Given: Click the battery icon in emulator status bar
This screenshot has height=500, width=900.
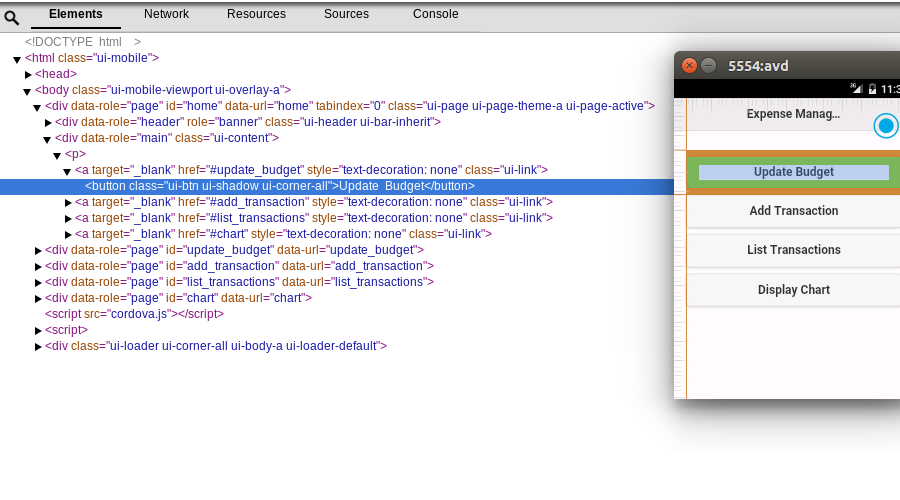Looking at the screenshot, I should point(872,88).
